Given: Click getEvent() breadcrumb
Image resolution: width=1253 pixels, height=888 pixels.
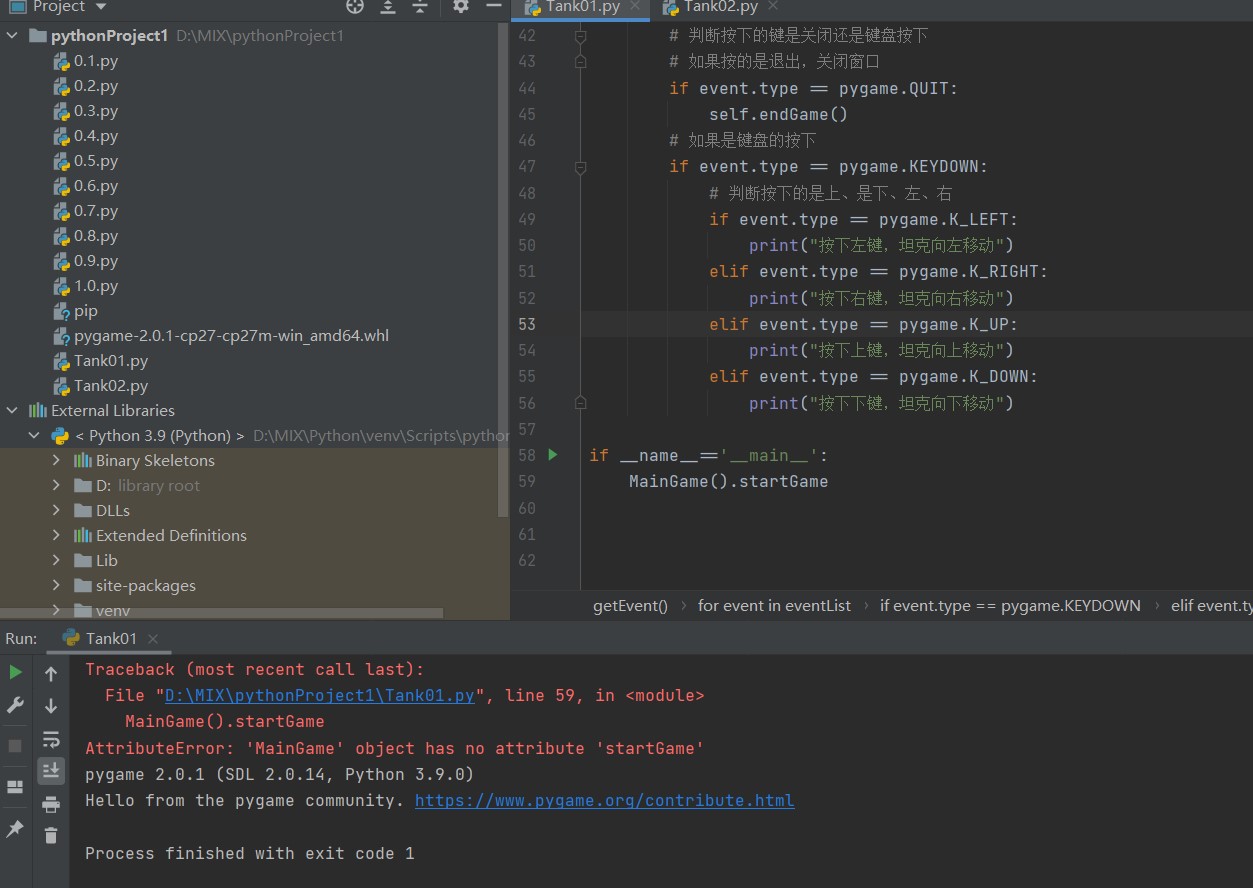Looking at the screenshot, I should coord(630,605).
